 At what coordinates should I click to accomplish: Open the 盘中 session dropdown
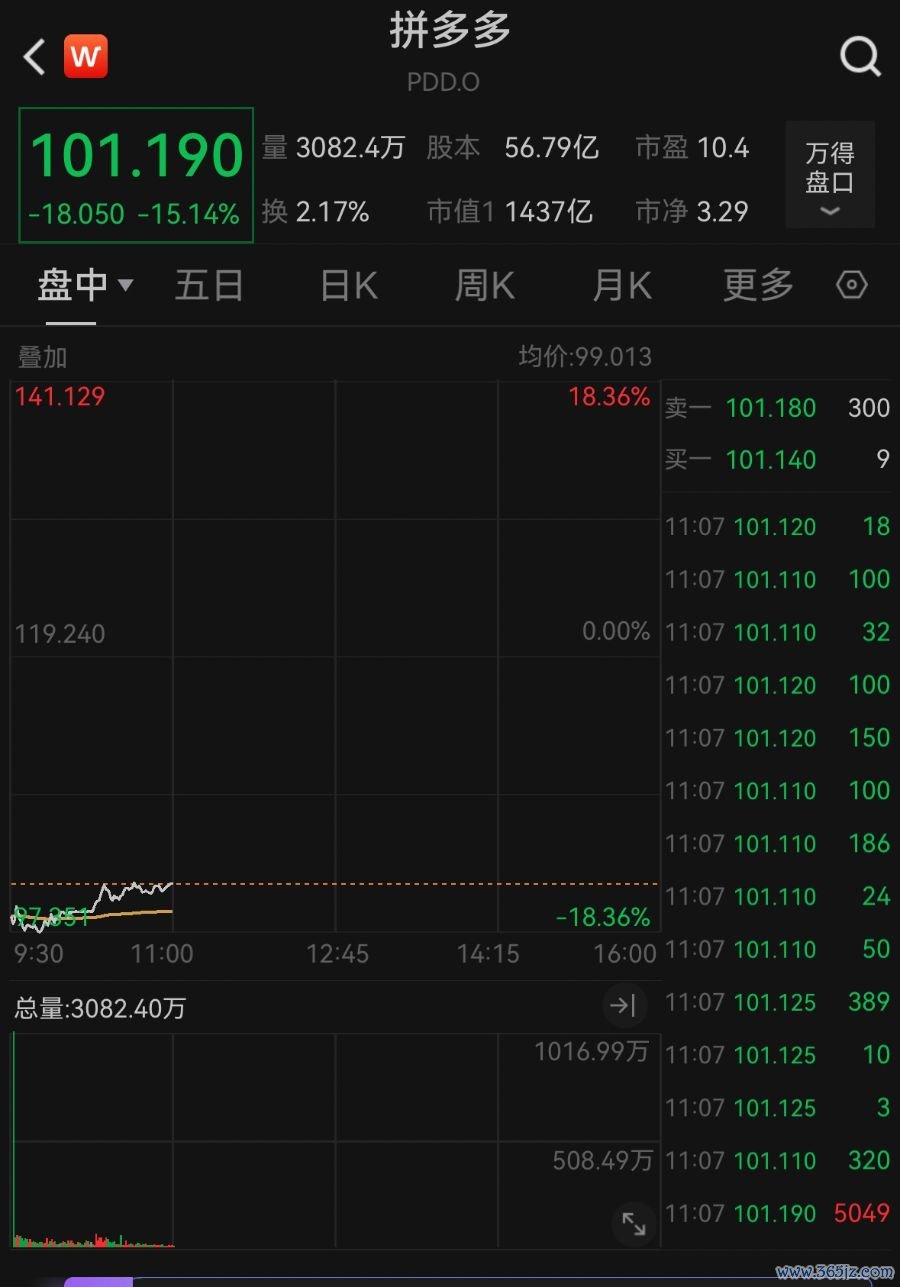[85, 286]
